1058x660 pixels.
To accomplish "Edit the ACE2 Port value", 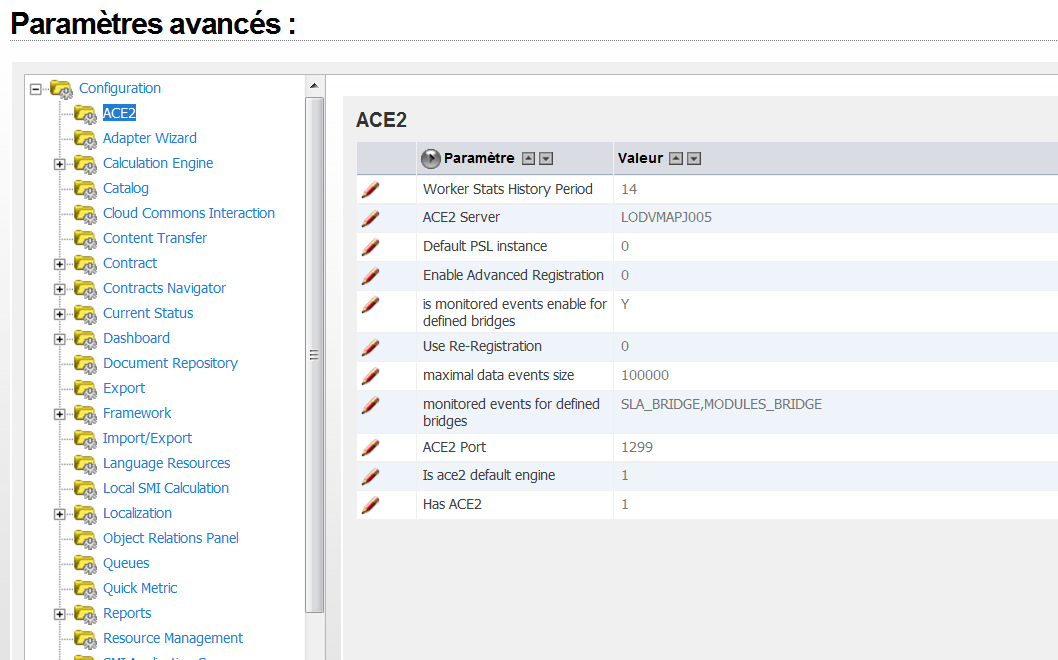I will (370, 447).
